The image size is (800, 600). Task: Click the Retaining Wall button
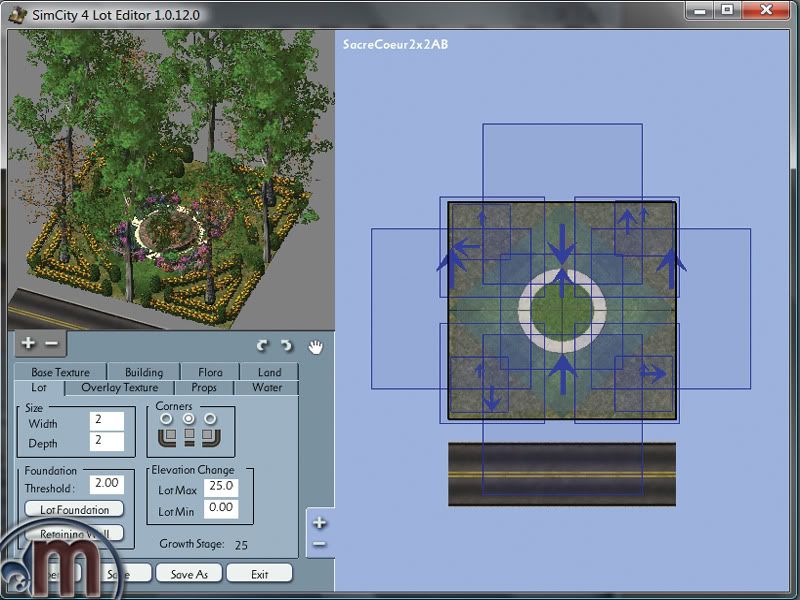click(x=74, y=533)
